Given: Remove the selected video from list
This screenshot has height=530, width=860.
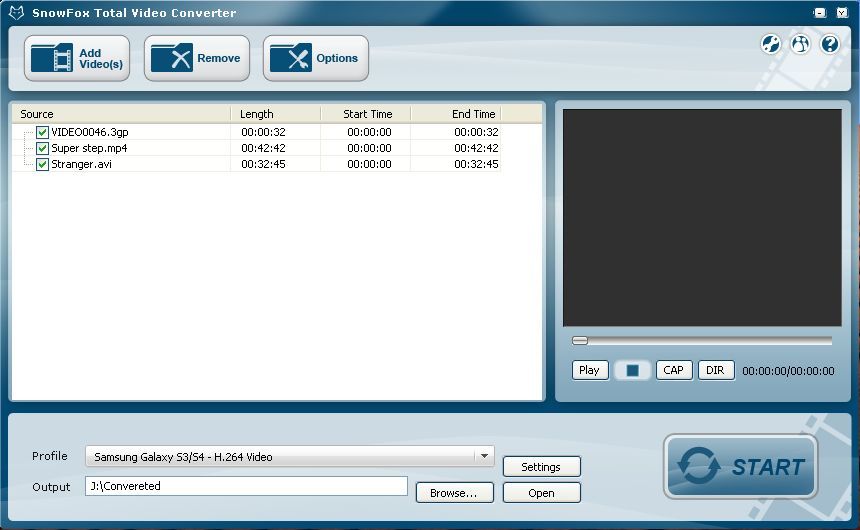Looking at the screenshot, I should point(196,58).
